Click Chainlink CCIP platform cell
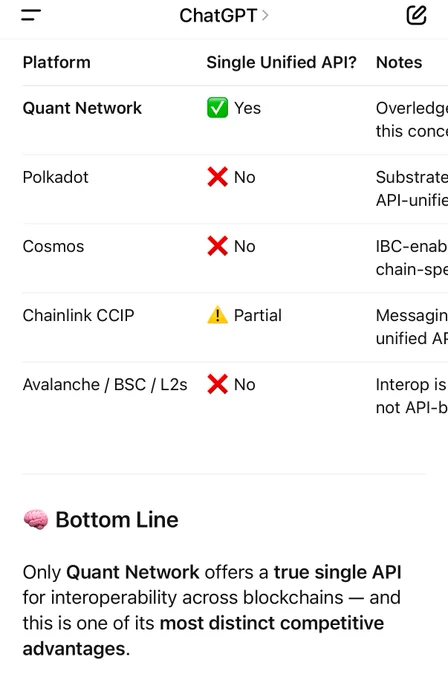This screenshot has width=448, height=680. click(78, 315)
